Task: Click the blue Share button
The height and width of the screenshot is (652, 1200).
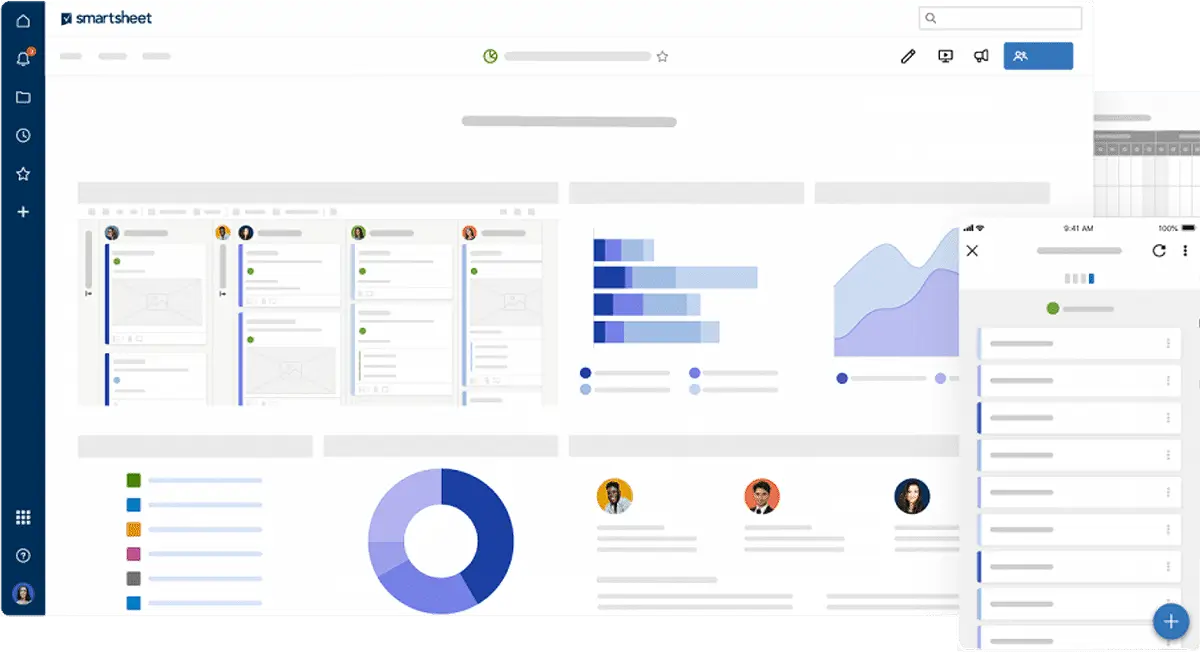Action: [1038, 56]
